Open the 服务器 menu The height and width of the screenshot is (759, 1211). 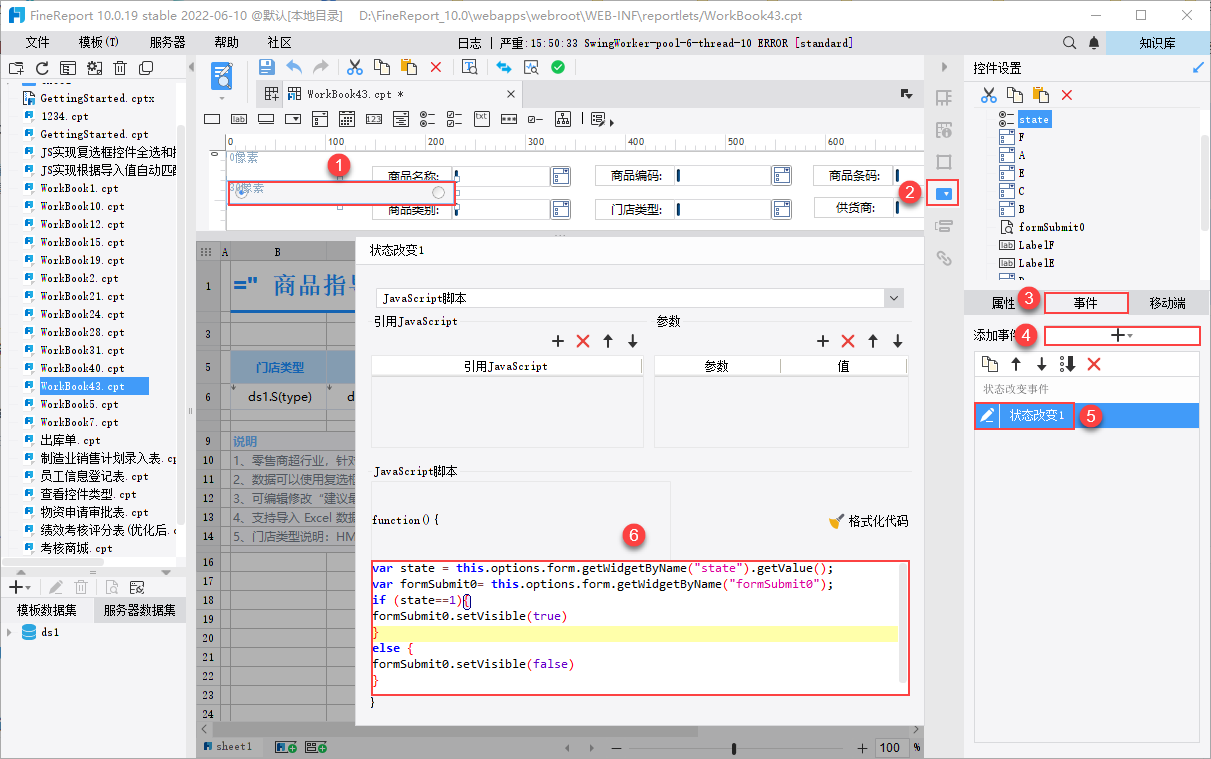167,43
